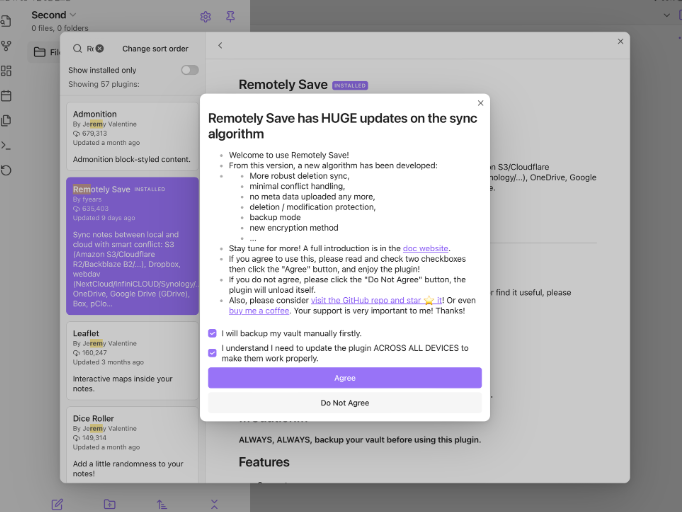682x512 pixels.
Task: Open the doc website link
Action: click(x=425, y=248)
